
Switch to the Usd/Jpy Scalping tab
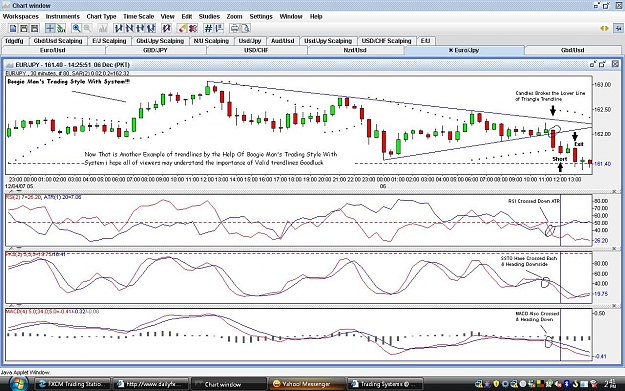click(x=328, y=41)
